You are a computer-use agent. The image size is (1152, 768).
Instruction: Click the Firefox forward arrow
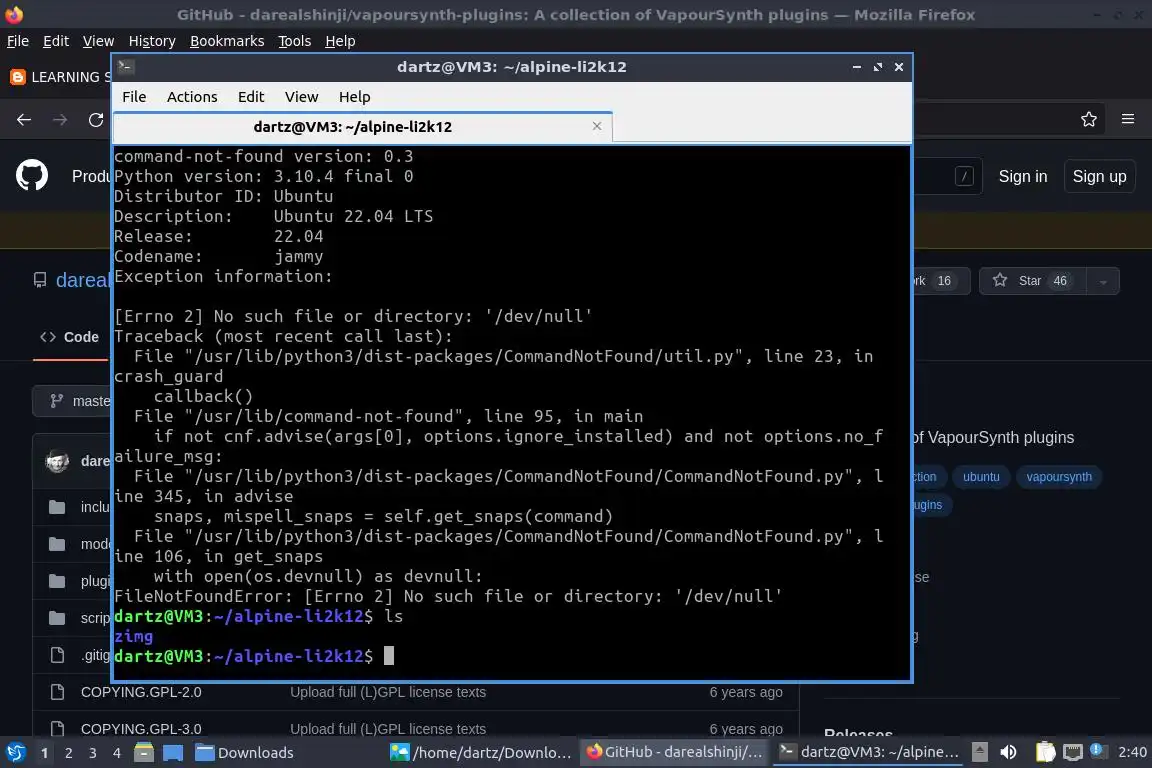click(60, 120)
